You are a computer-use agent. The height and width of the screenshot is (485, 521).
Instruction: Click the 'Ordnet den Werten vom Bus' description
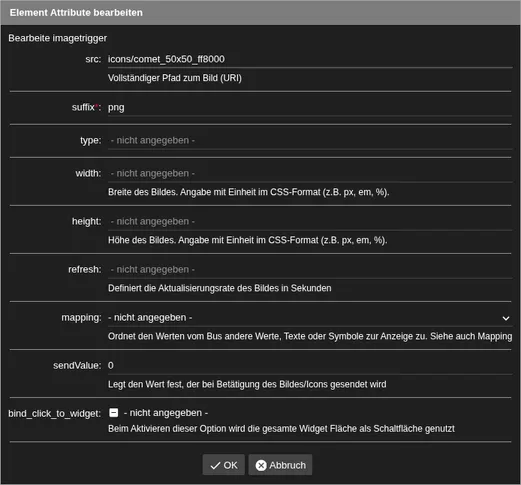[310, 336]
